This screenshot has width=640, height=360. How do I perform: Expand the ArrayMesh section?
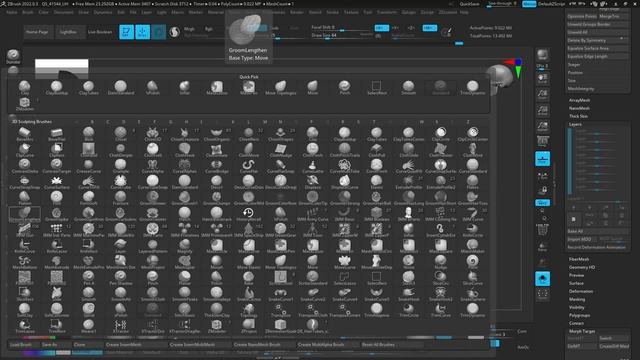click(x=579, y=100)
